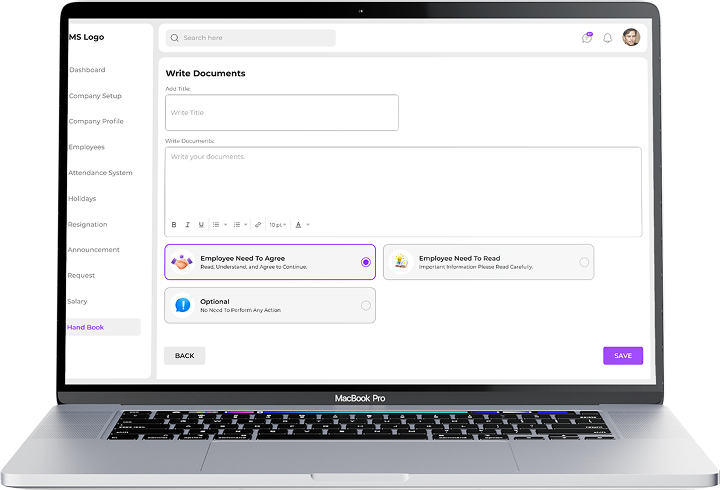Click the bulleted list icon

pos(216,225)
